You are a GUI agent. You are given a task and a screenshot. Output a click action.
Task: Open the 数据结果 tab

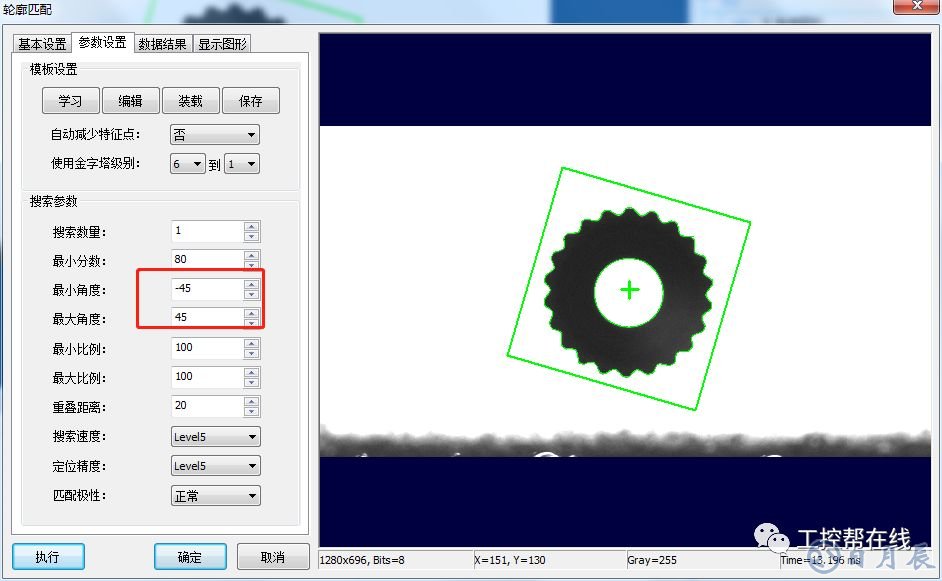[162, 44]
